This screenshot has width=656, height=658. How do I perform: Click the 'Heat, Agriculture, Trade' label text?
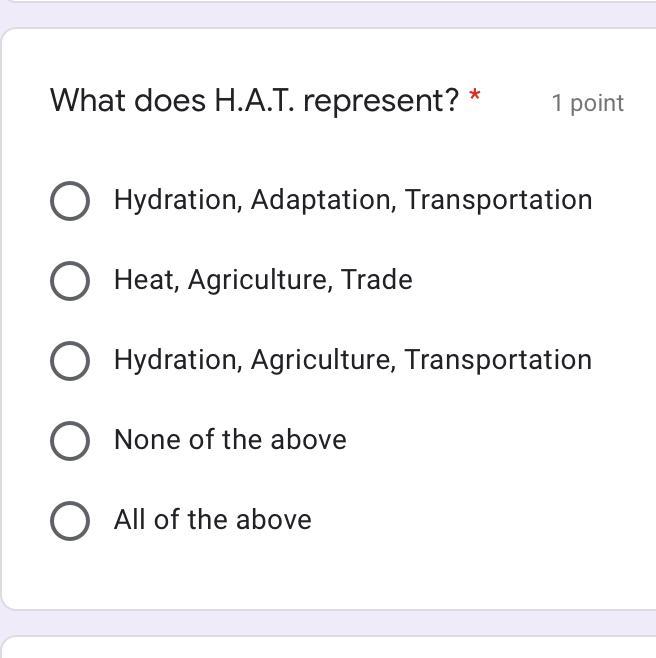click(x=262, y=280)
